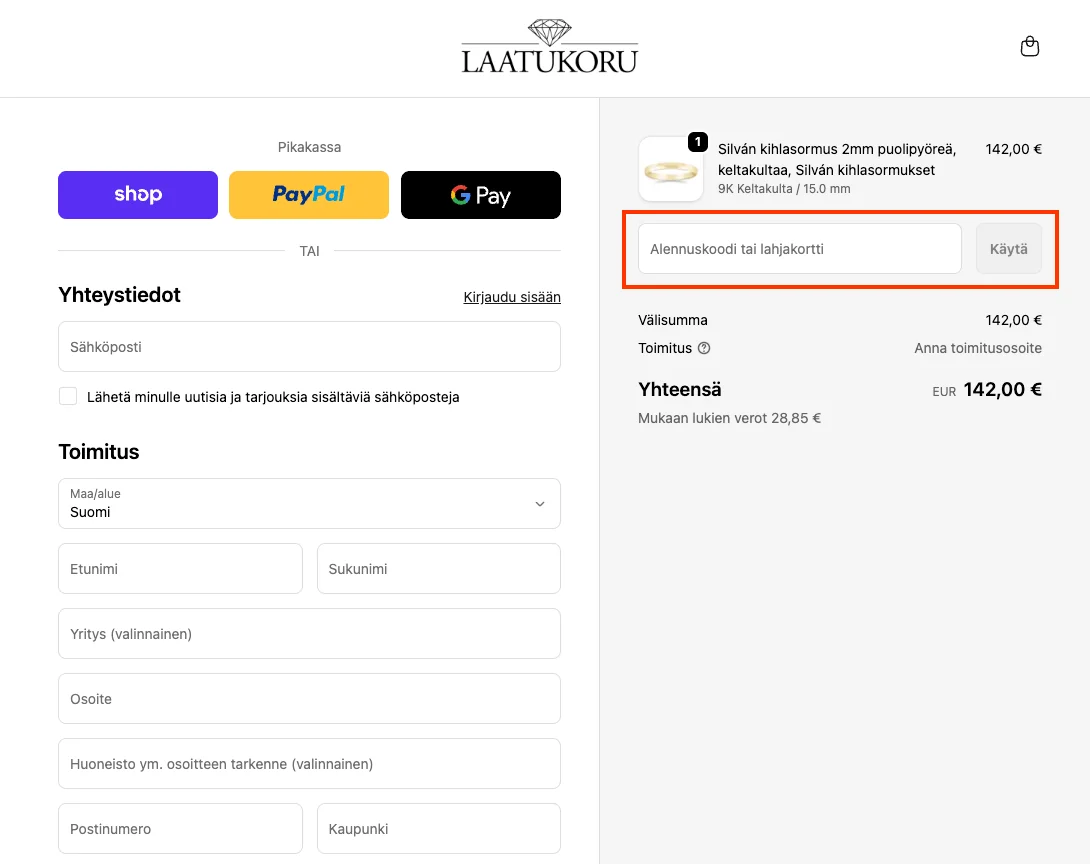Pay with the PayPal button
The width and height of the screenshot is (1090, 864).
(309, 195)
